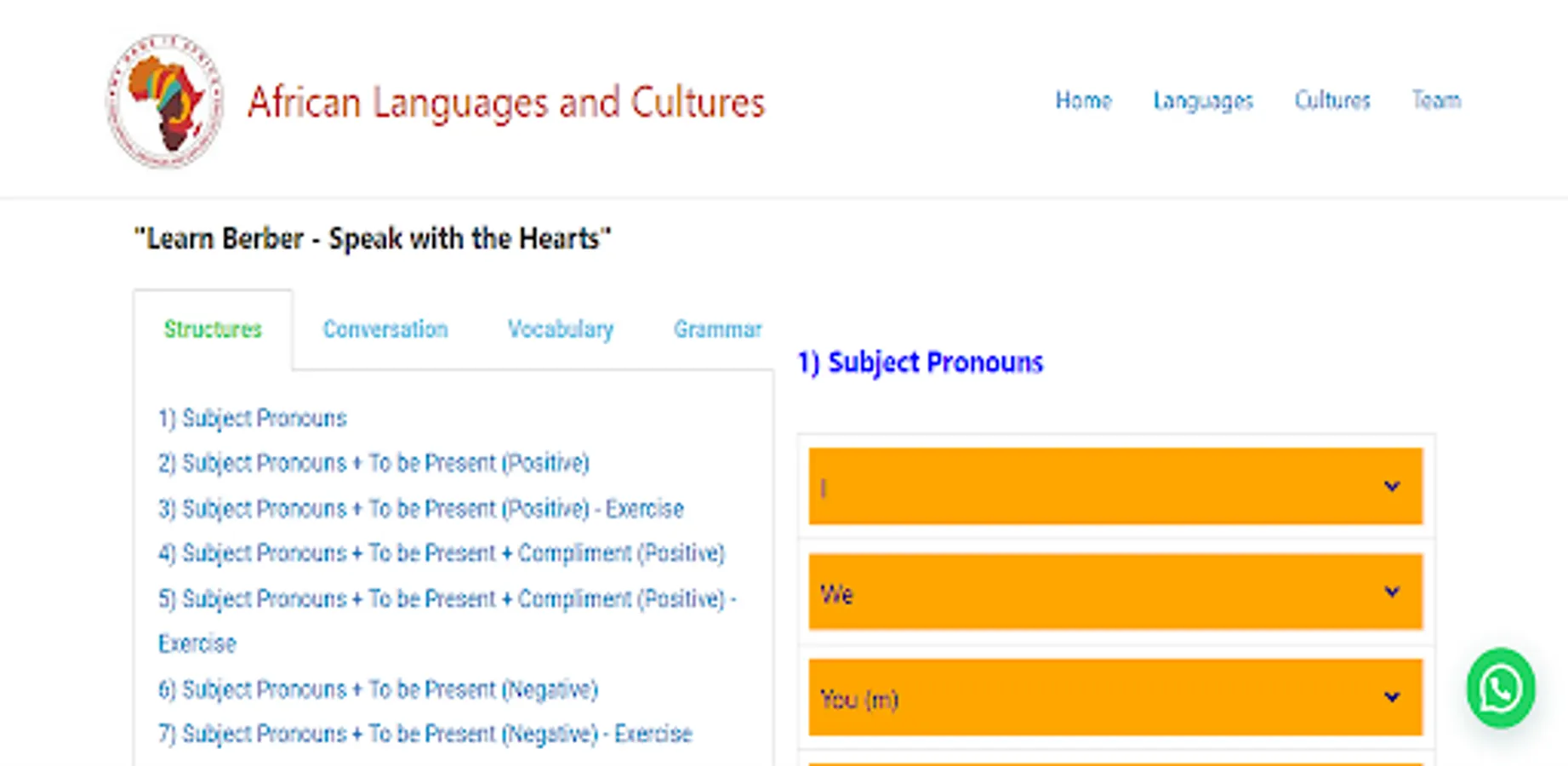Click the Africa map logo icon
Screen dimensions: 1568x766
point(165,101)
